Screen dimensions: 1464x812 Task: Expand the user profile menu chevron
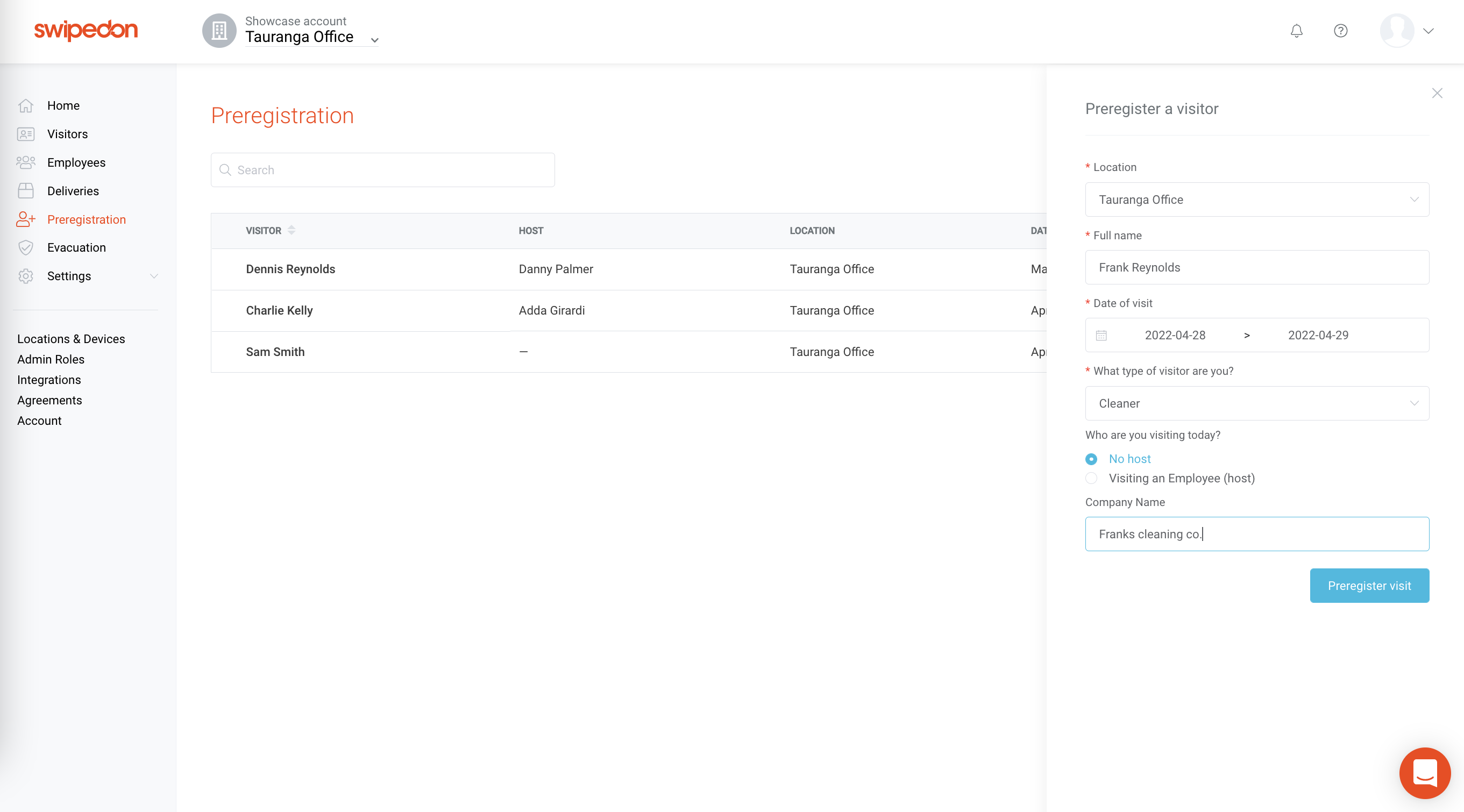coord(1428,31)
